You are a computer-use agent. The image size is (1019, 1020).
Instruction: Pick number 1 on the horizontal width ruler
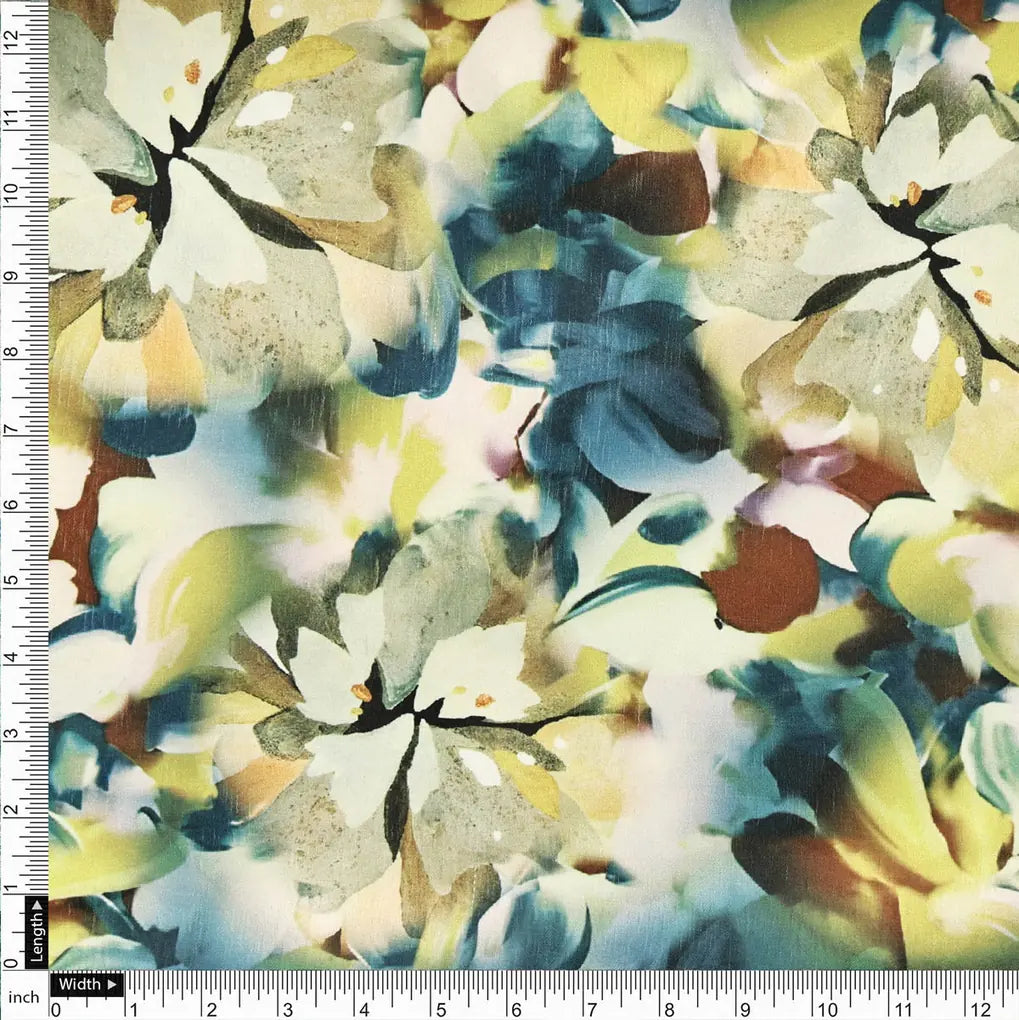click(132, 1008)
